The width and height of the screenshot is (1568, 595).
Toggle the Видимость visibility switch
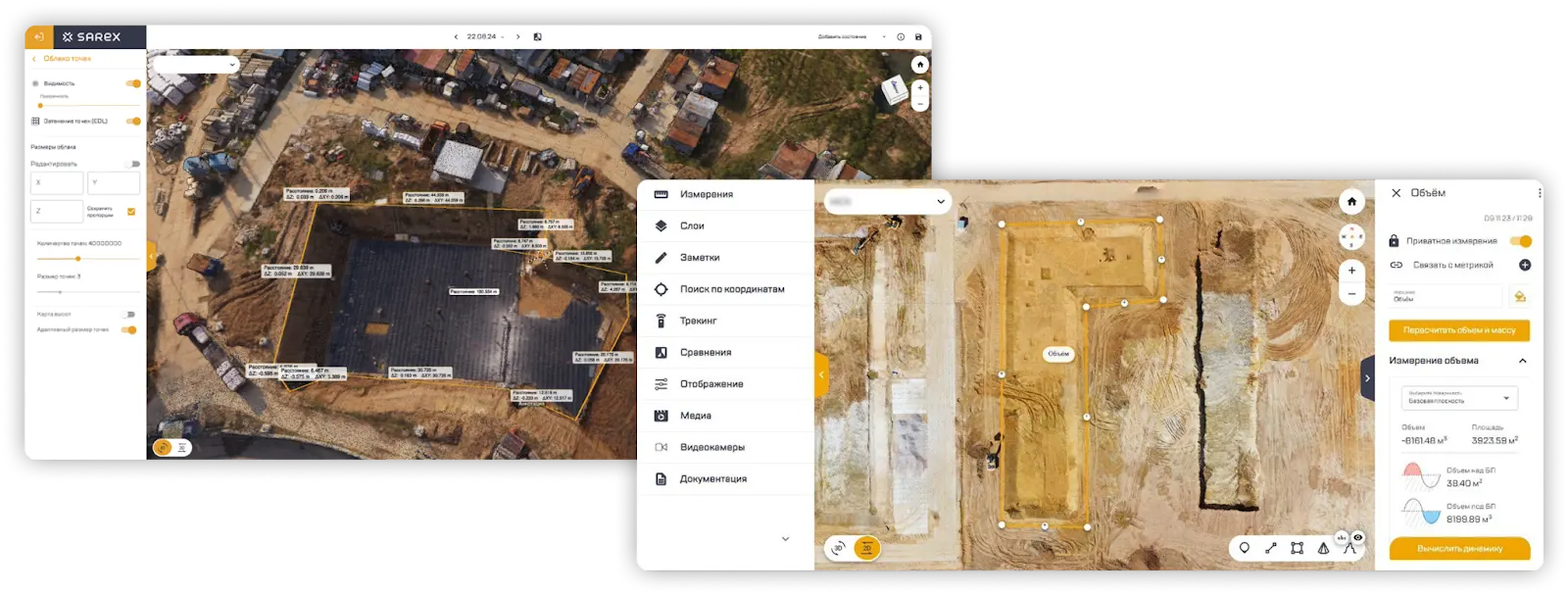[x=133, y=83]
